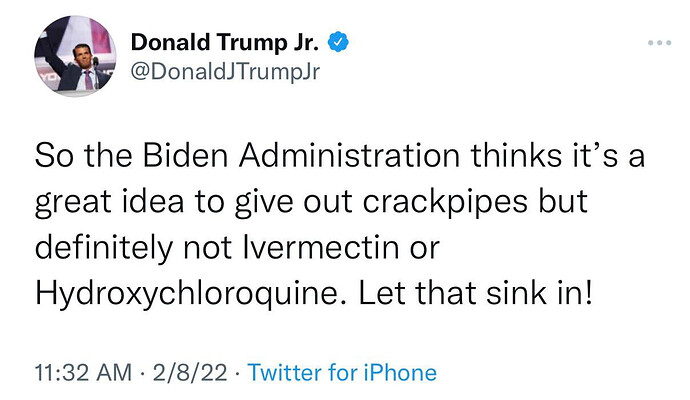Click the display name Donald Trump Jr.
The width and height of the screenshot is (690, 400).
pyautogui.click(x=224, y=42)
